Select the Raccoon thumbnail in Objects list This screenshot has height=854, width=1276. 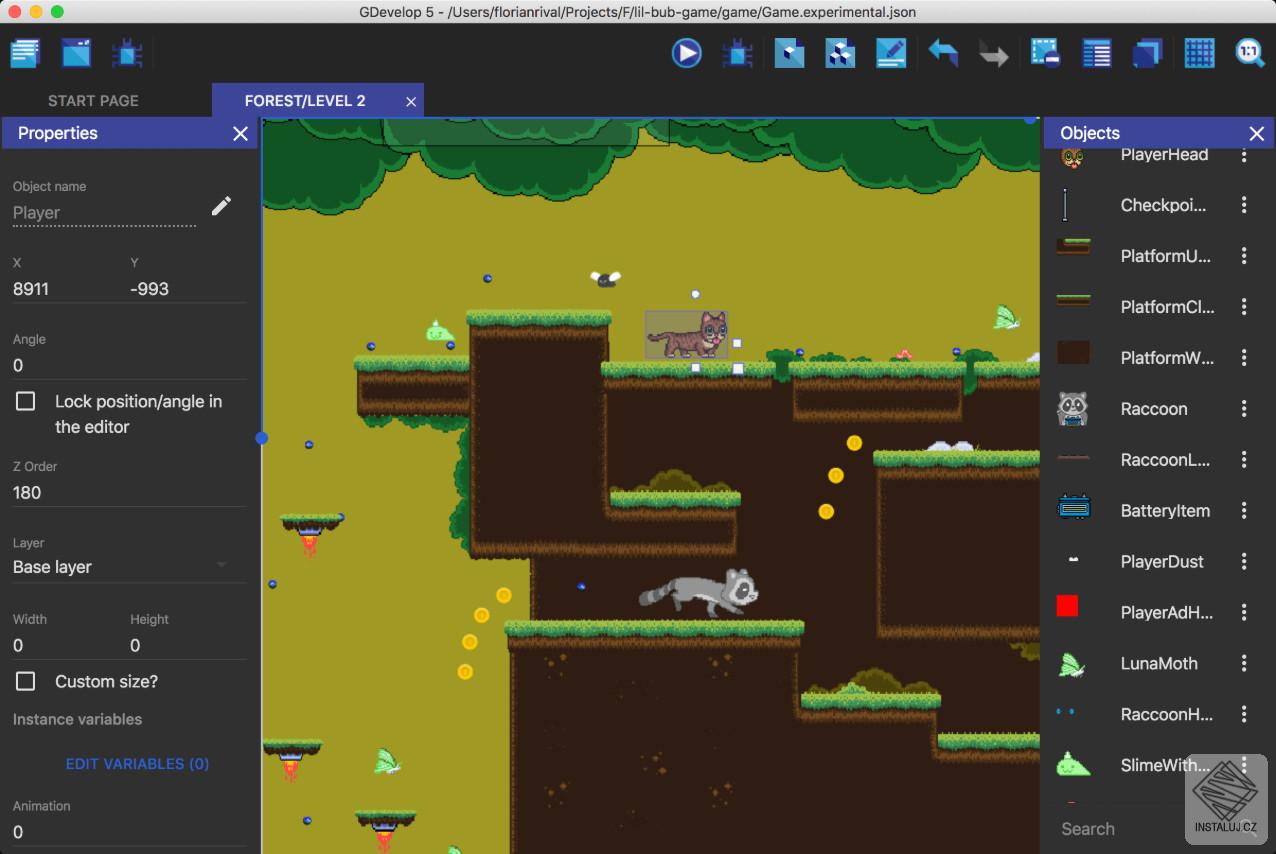[x=1073, y=408]
